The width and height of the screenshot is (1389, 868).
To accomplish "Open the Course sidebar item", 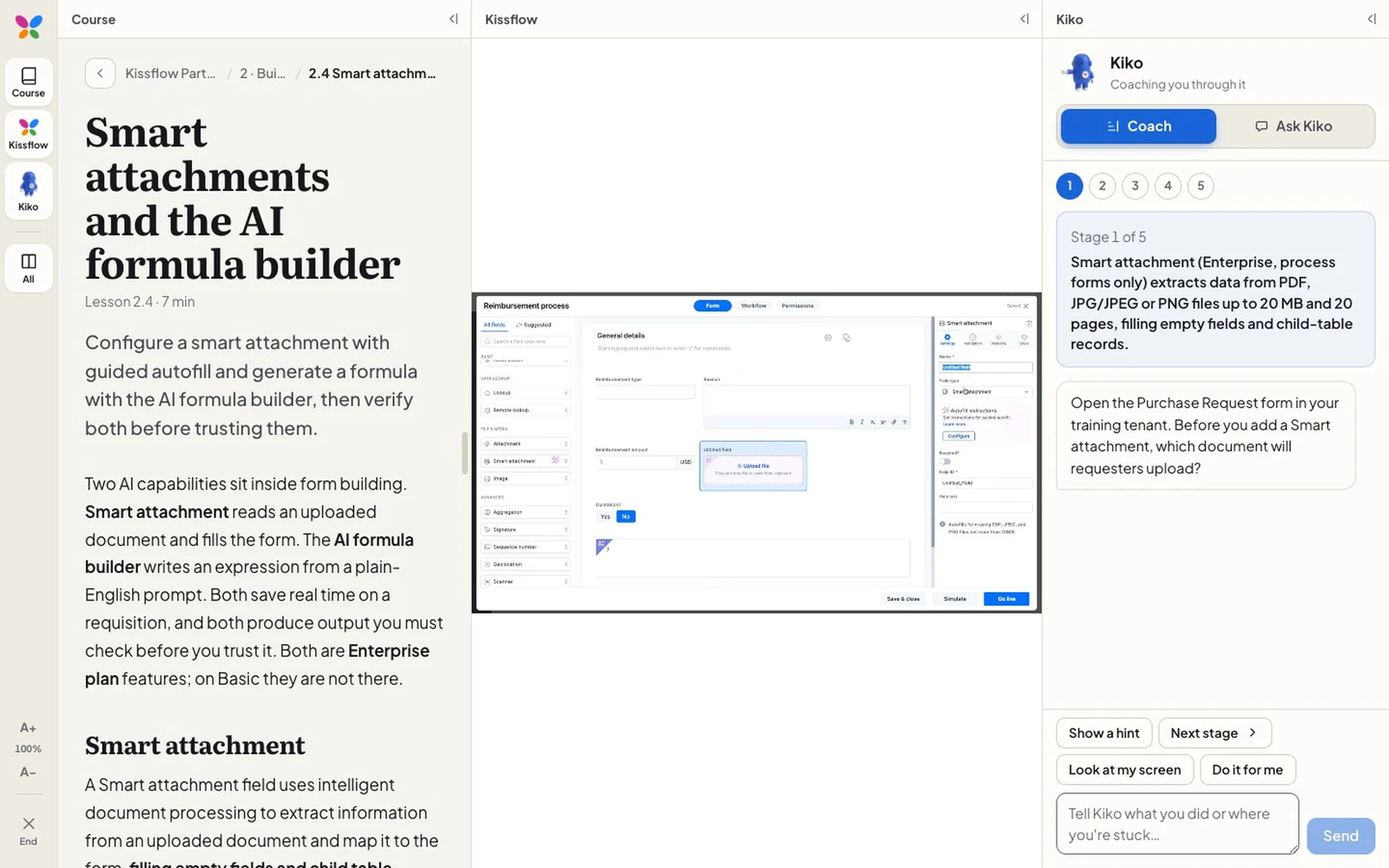I will (29, 82).
